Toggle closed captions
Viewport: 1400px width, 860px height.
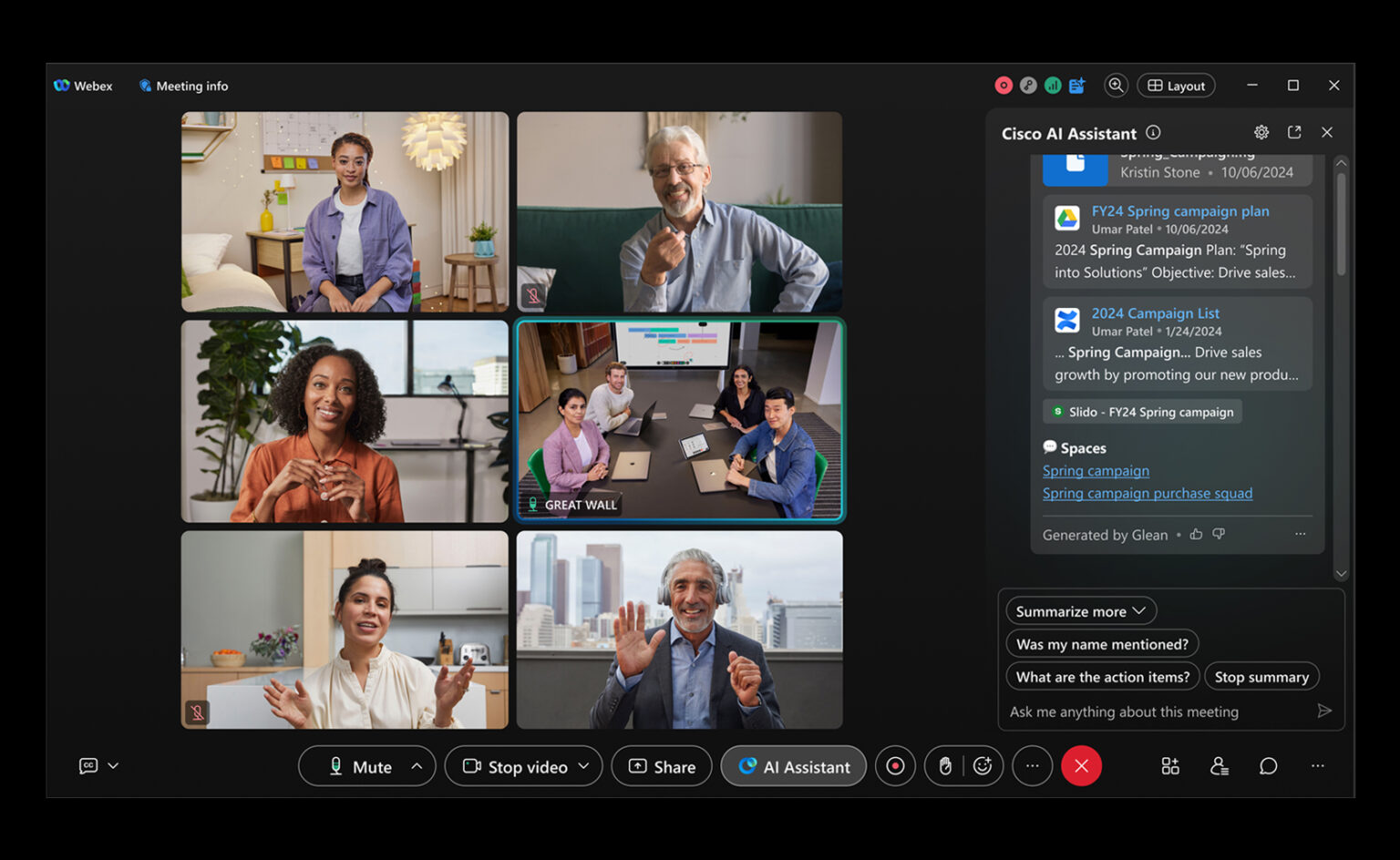[87, 765]
